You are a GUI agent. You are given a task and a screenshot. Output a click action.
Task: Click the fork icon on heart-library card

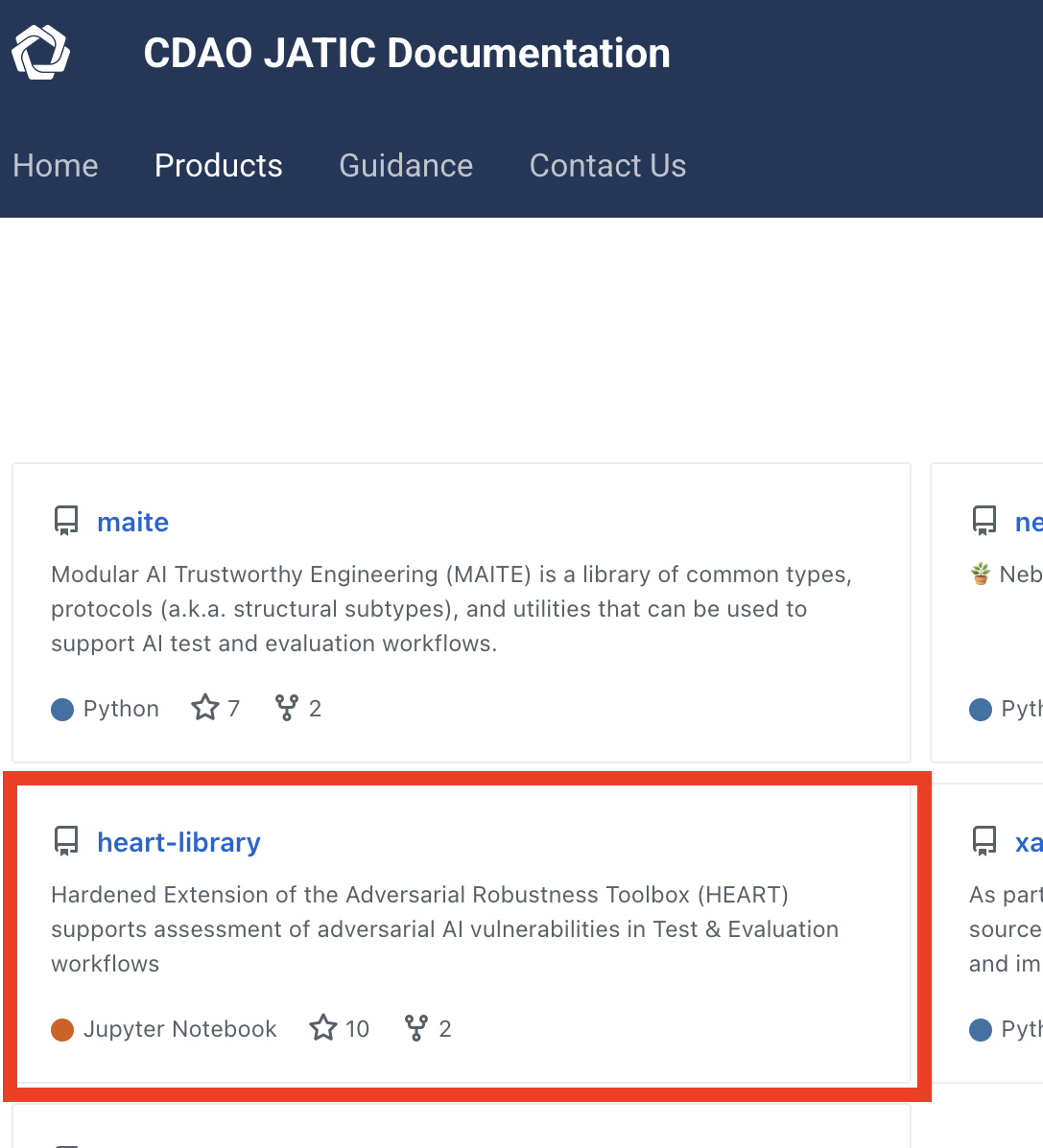click(x=416, y=1028)
